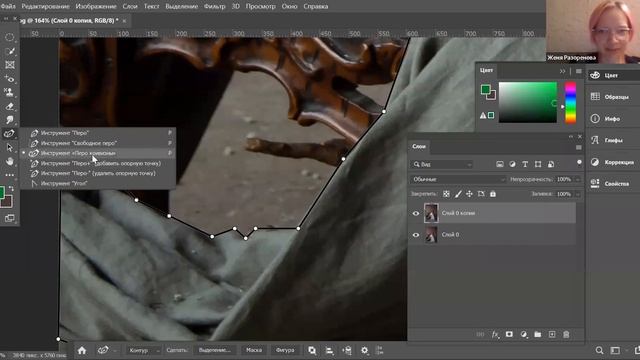Select the Object Selection brush tool

point(9,51)
